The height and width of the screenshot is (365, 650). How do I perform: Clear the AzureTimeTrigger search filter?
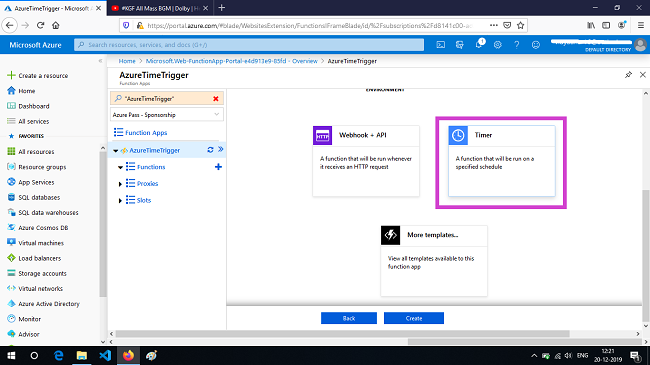(216, 99)
